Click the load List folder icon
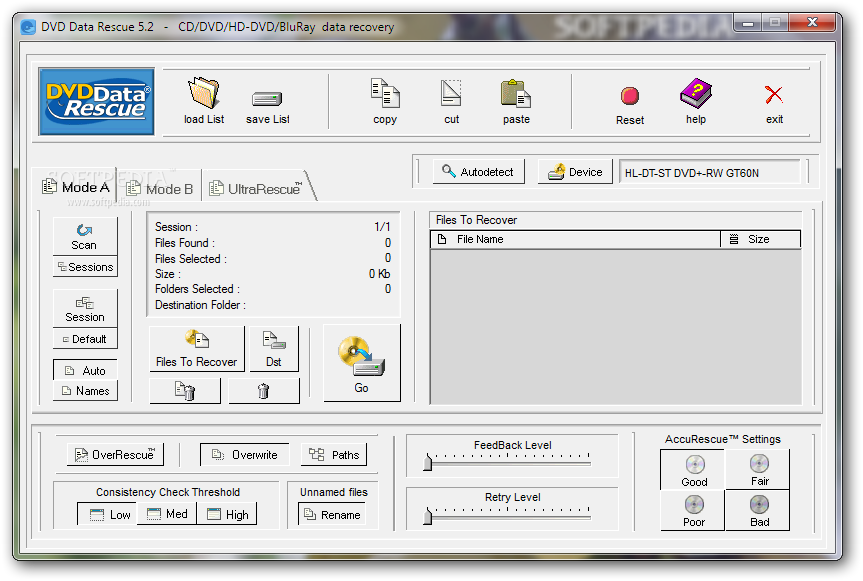 204,92
